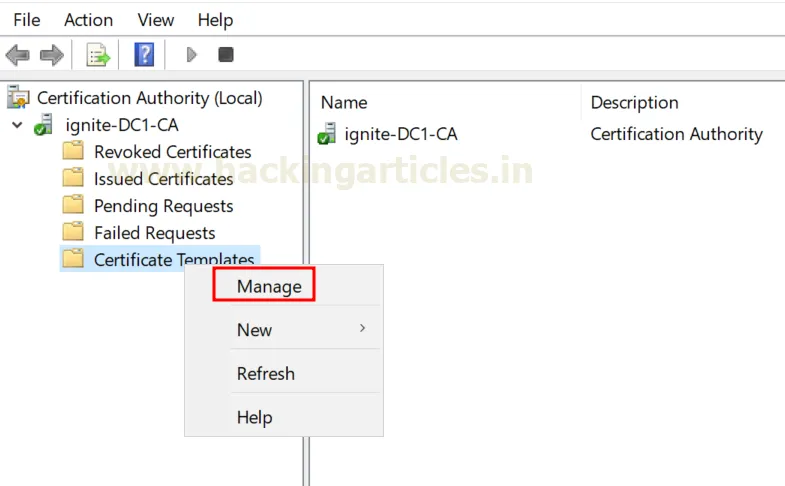Sort by the Description column header
Screen dimensions: 785x486
click(634, 102)
